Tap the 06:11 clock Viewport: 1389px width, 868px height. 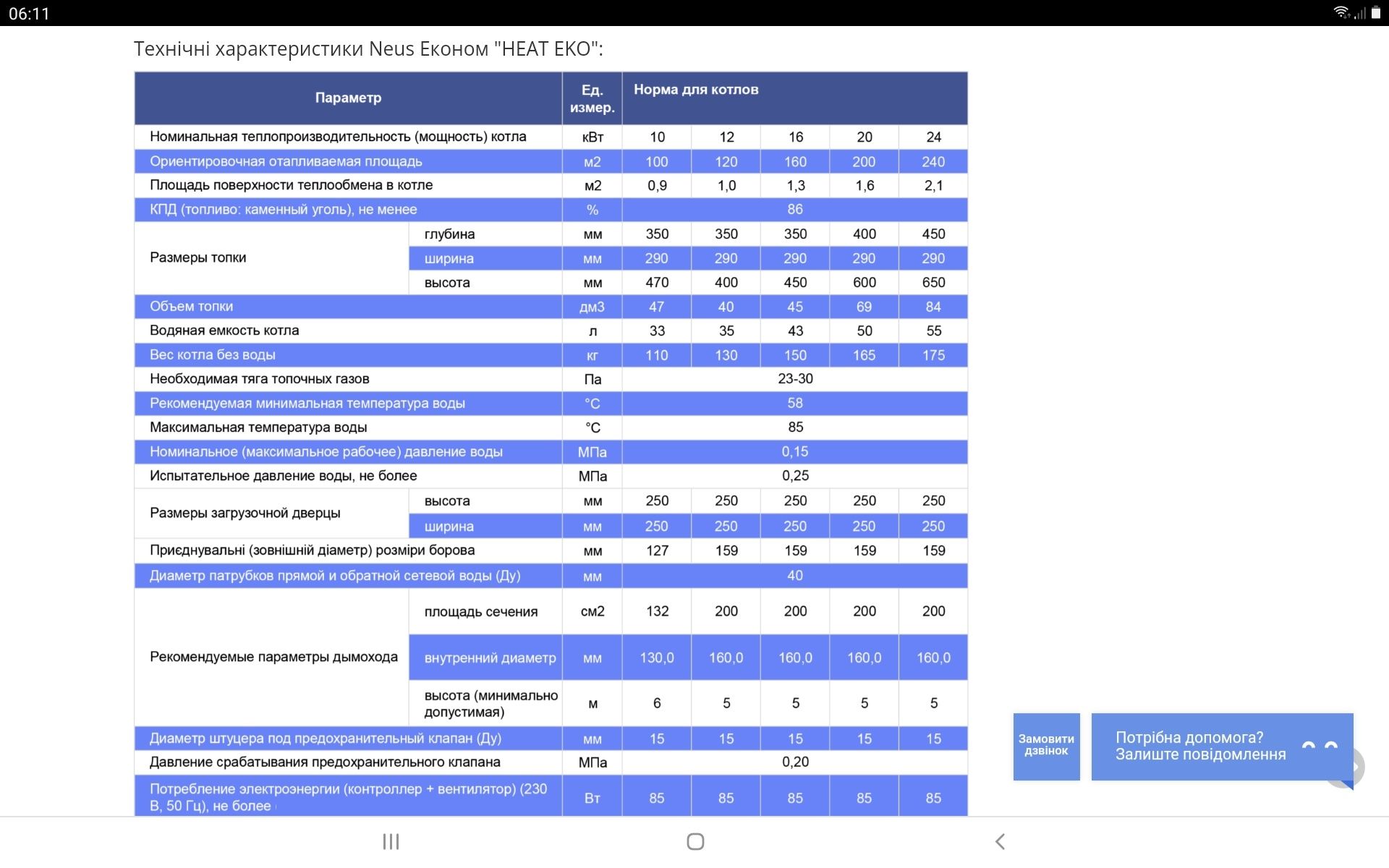(29, 13)
